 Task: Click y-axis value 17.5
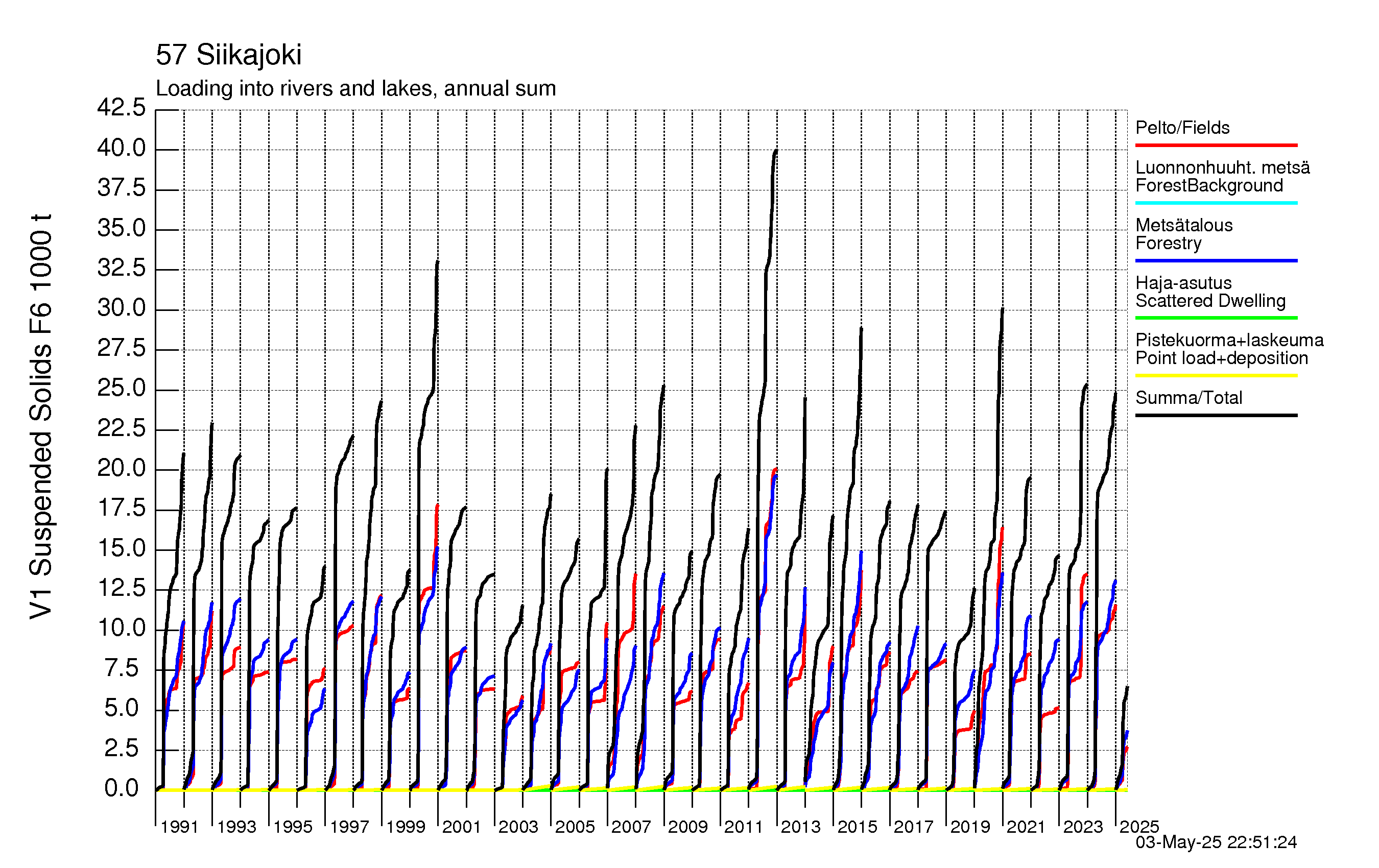click(122, 509)
